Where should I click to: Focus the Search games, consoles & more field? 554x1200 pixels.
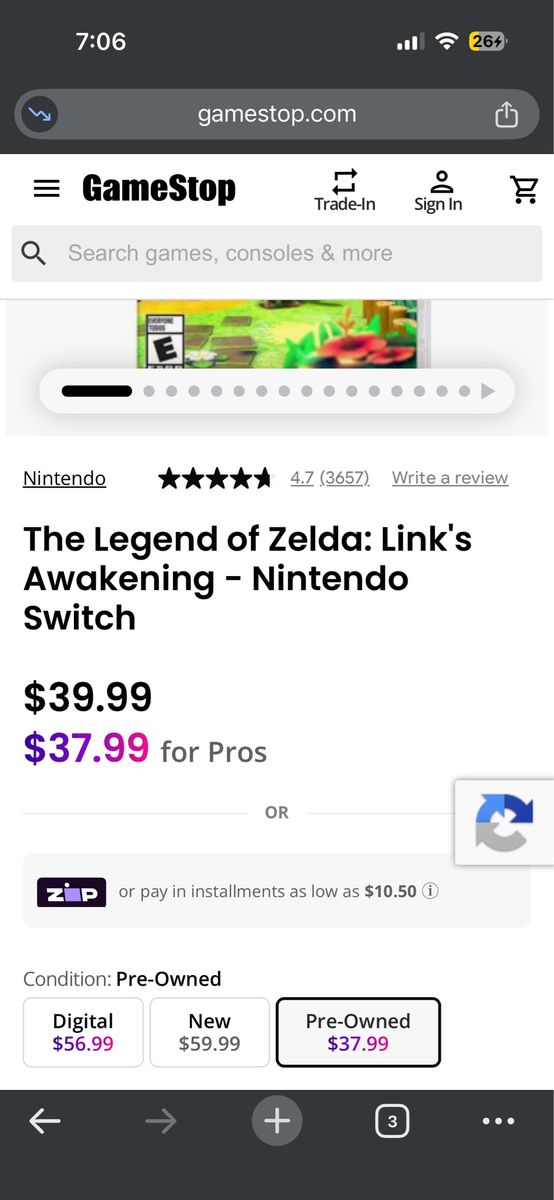277,253
